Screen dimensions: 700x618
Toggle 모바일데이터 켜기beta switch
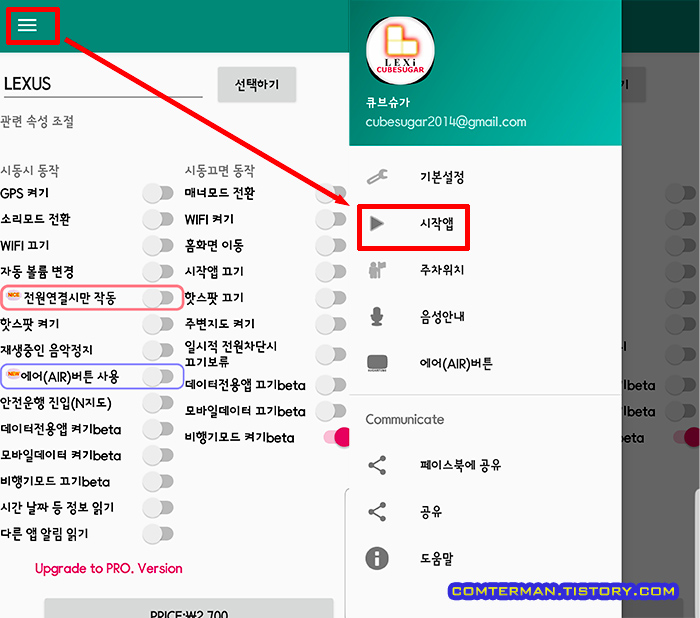click(158, 455)
